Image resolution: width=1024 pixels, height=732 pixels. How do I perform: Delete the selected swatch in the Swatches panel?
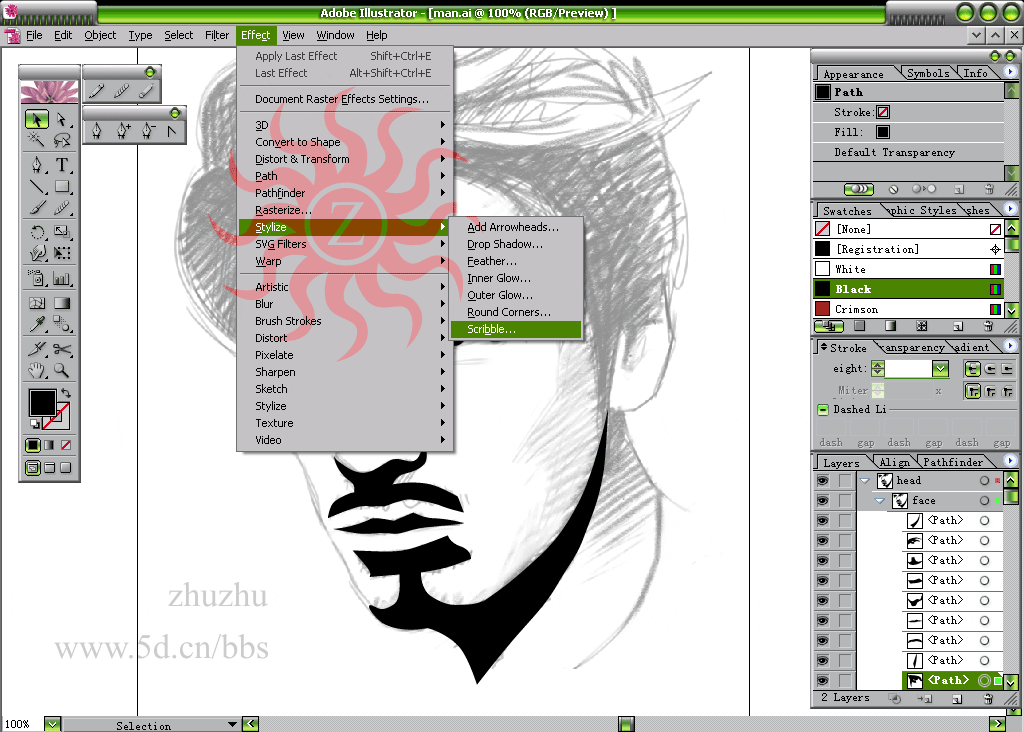[988, 326]
